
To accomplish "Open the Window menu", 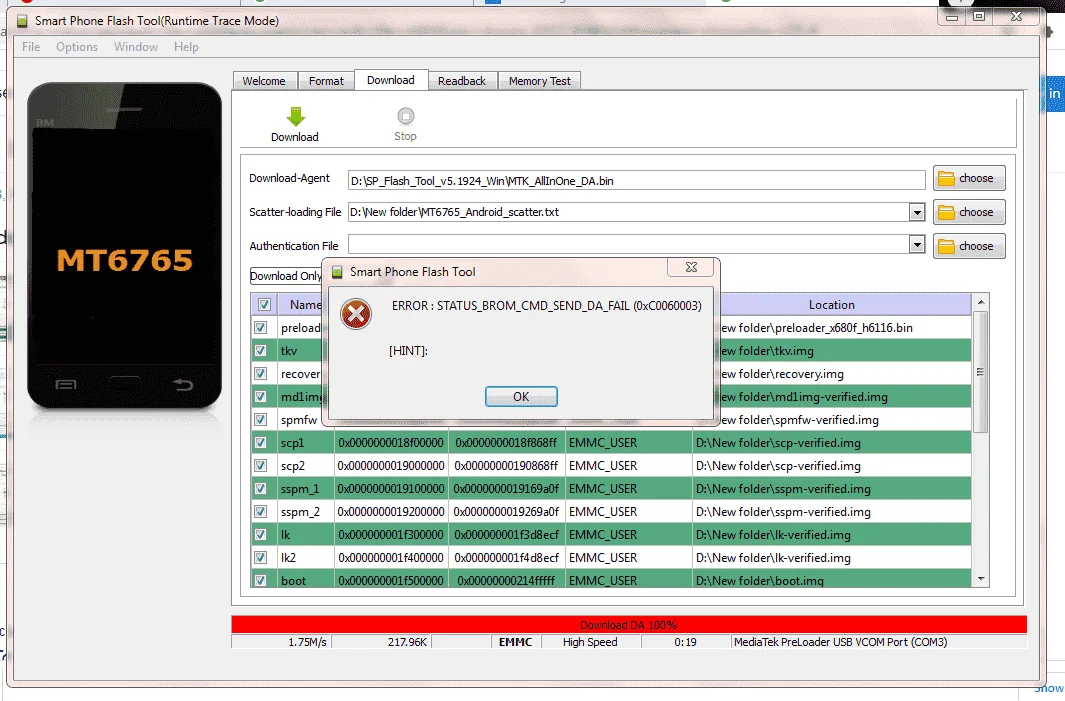I will point(136,47).
